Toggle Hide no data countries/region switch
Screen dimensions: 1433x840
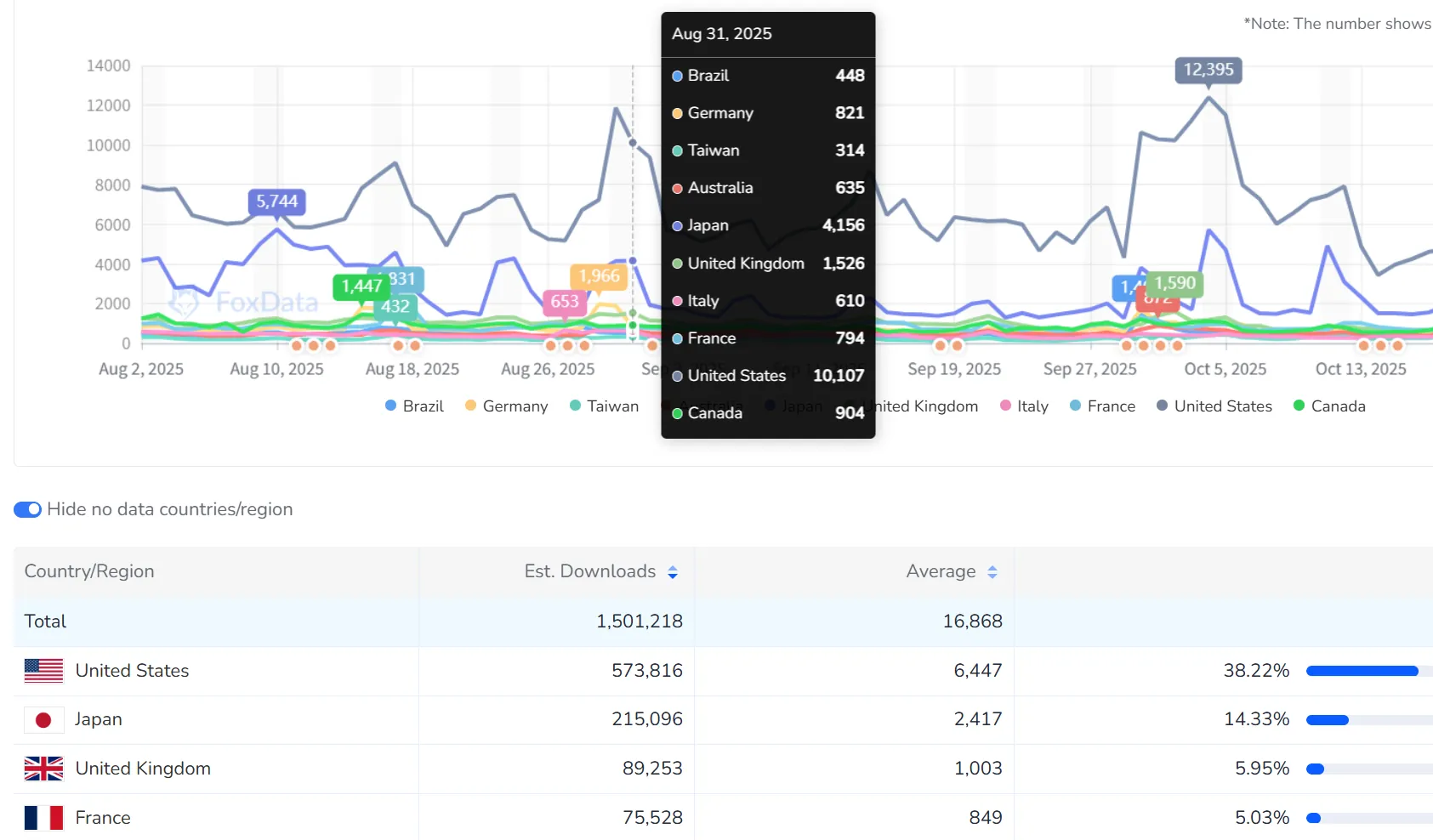(x=27, y=509)
